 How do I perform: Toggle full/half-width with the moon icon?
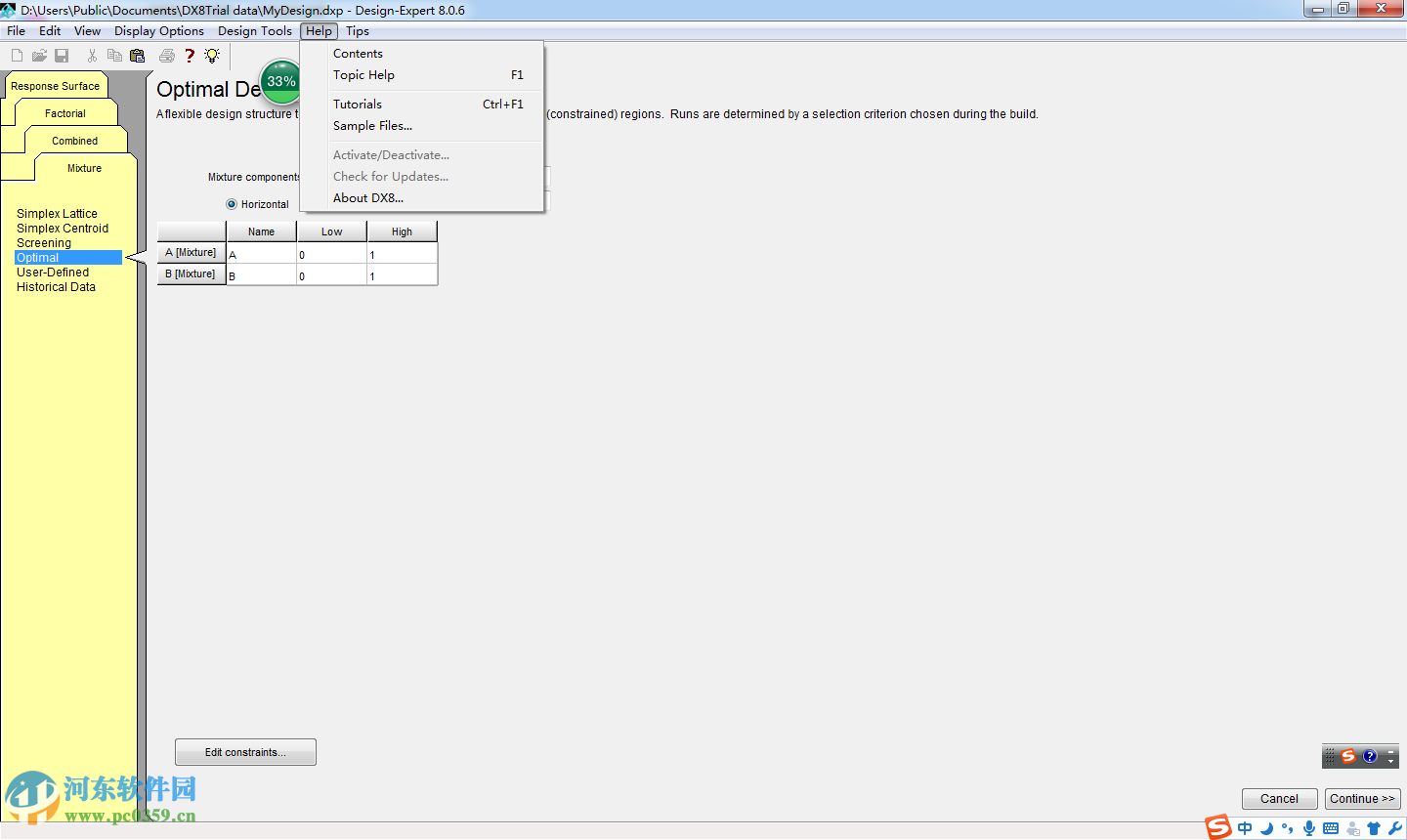(x=1265, y=827)
